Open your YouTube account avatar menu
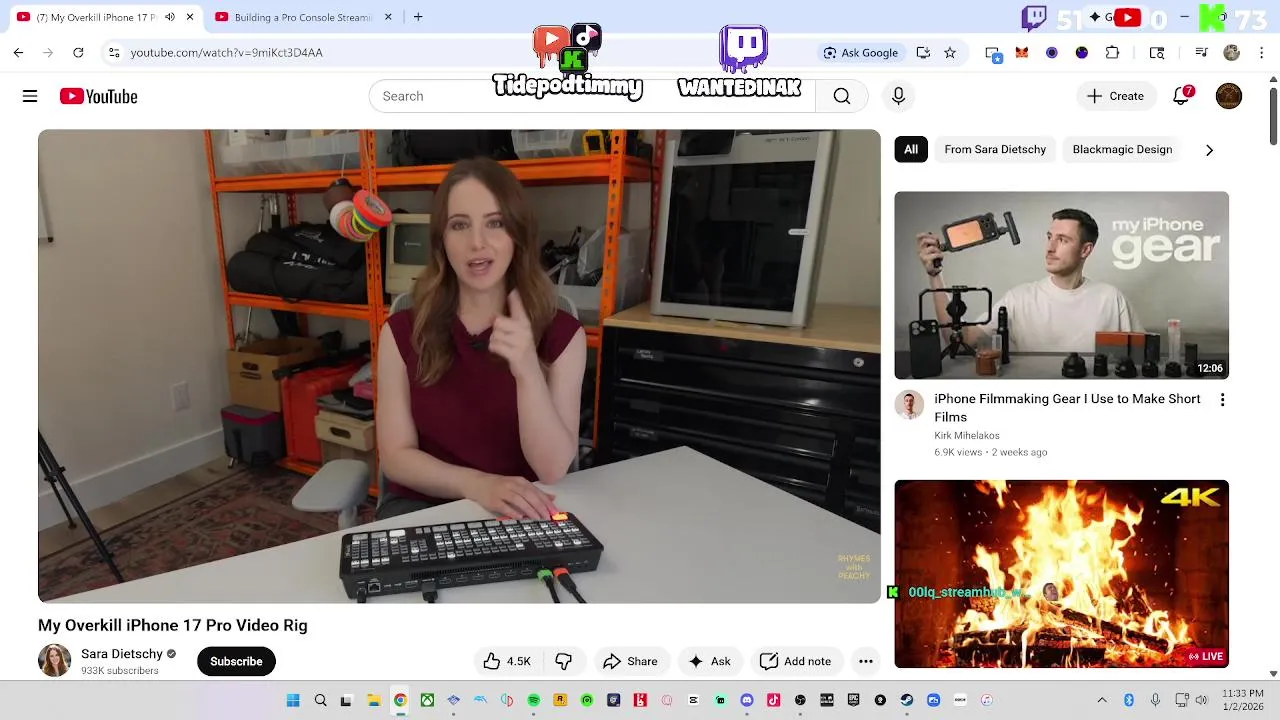This screenshot has height=720, width=1280. click(x=1229, y=96)
